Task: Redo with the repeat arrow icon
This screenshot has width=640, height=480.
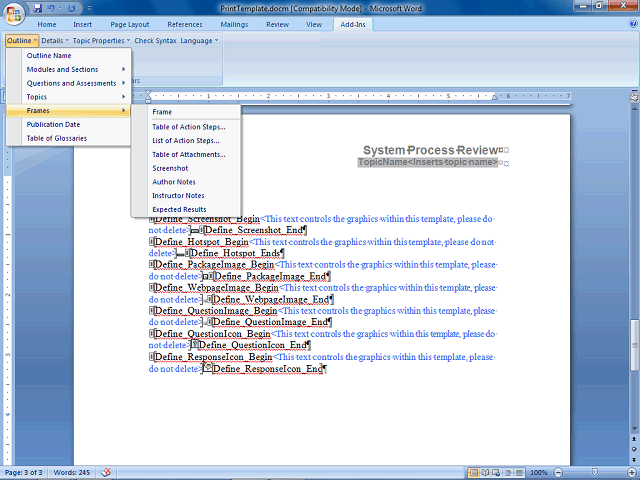Action: 71,8
